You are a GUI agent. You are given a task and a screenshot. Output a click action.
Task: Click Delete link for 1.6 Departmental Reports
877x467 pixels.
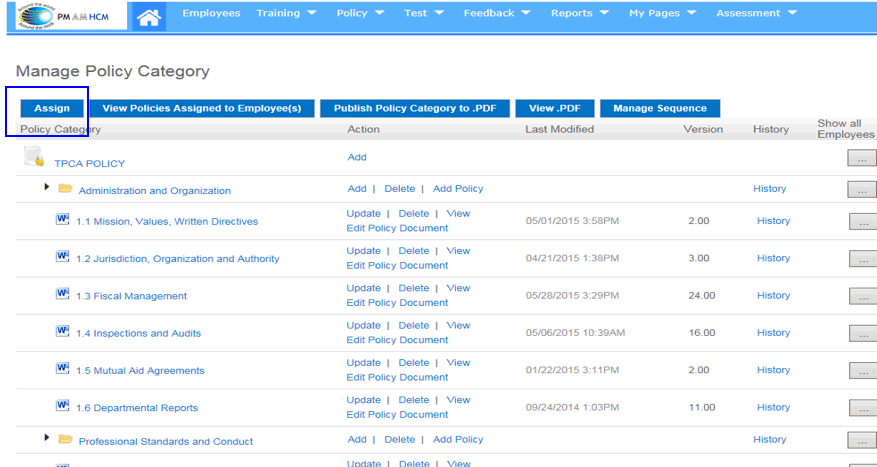pos(413,400)
